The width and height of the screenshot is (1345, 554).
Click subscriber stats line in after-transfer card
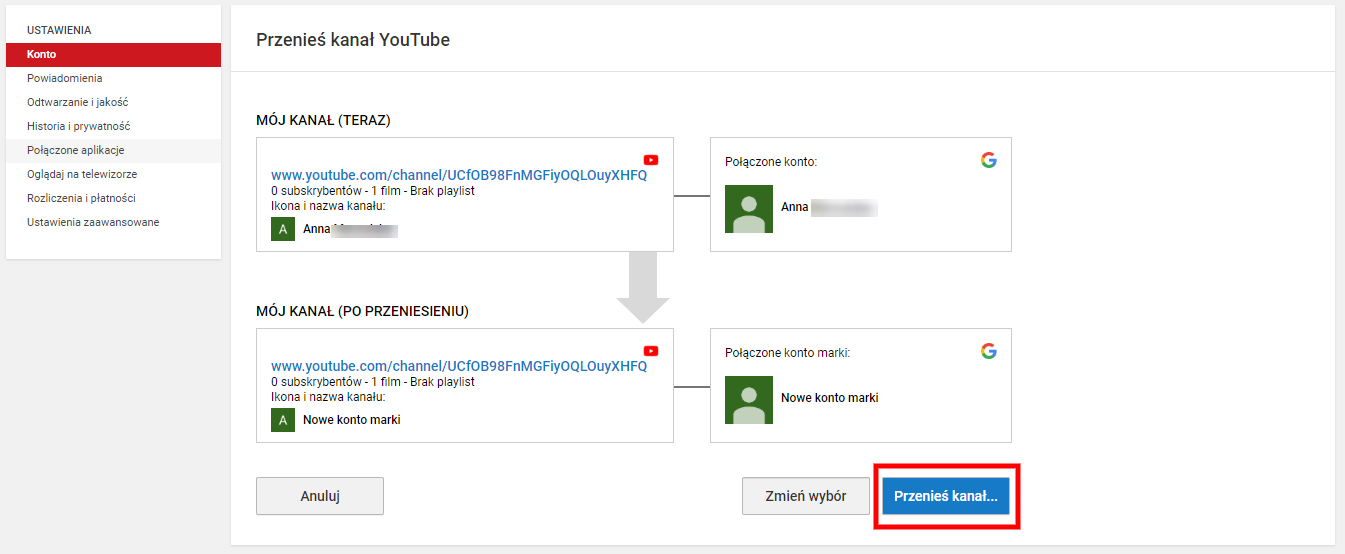[x=372, y=381]
